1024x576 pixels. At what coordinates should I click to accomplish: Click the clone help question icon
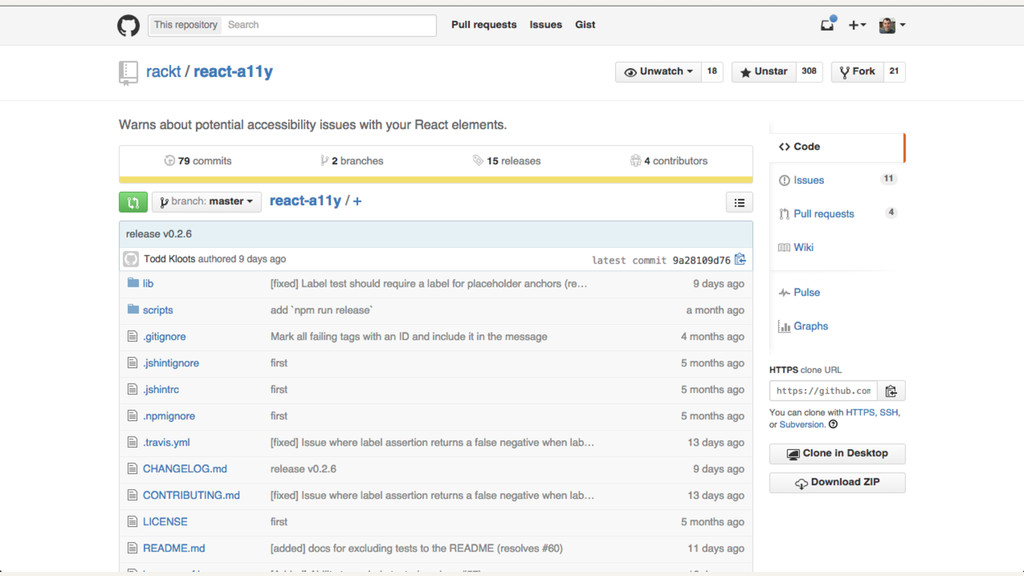click(x=833, y=424)
